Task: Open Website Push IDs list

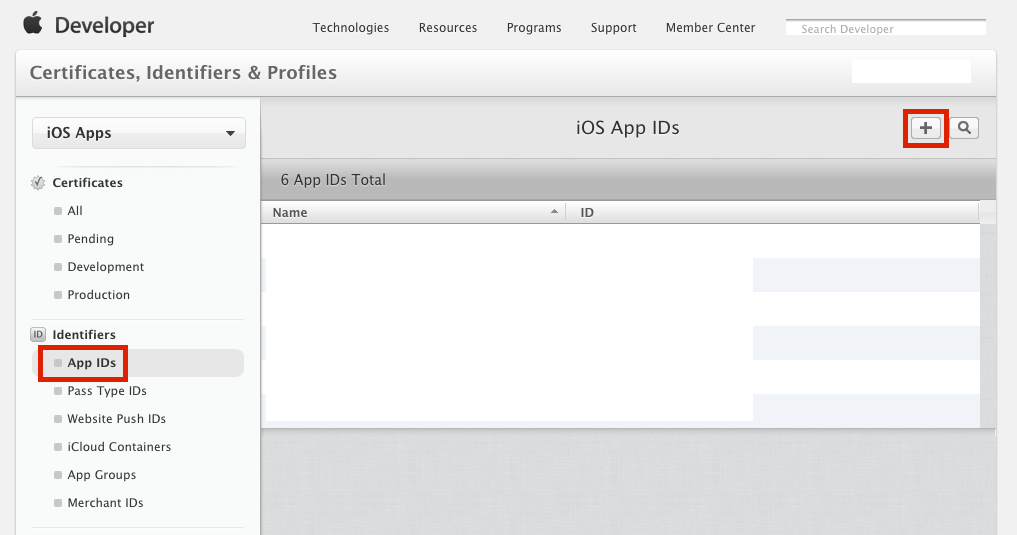Action: (x=116, y=419)
